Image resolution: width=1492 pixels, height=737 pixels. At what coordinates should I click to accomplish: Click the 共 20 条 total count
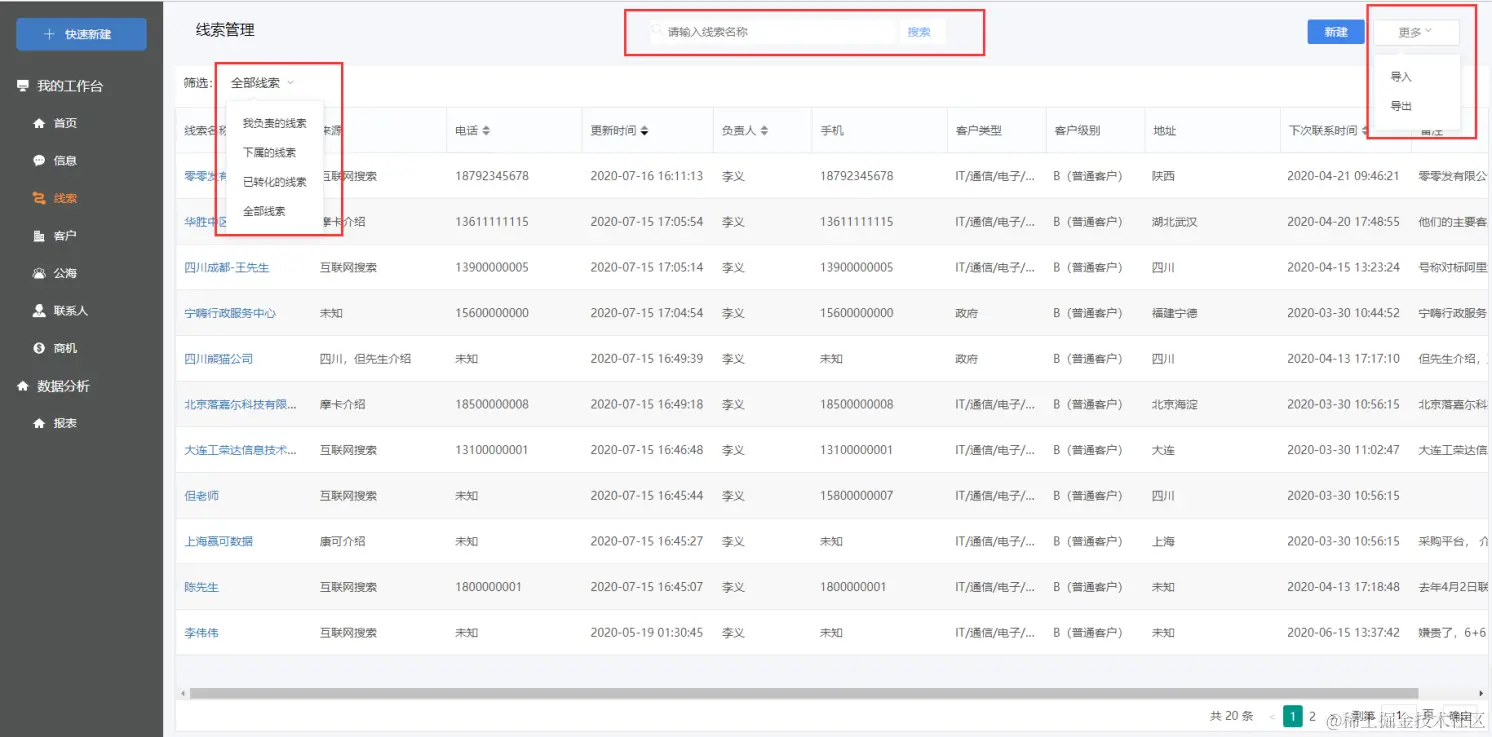click(x=1231, y=716)
